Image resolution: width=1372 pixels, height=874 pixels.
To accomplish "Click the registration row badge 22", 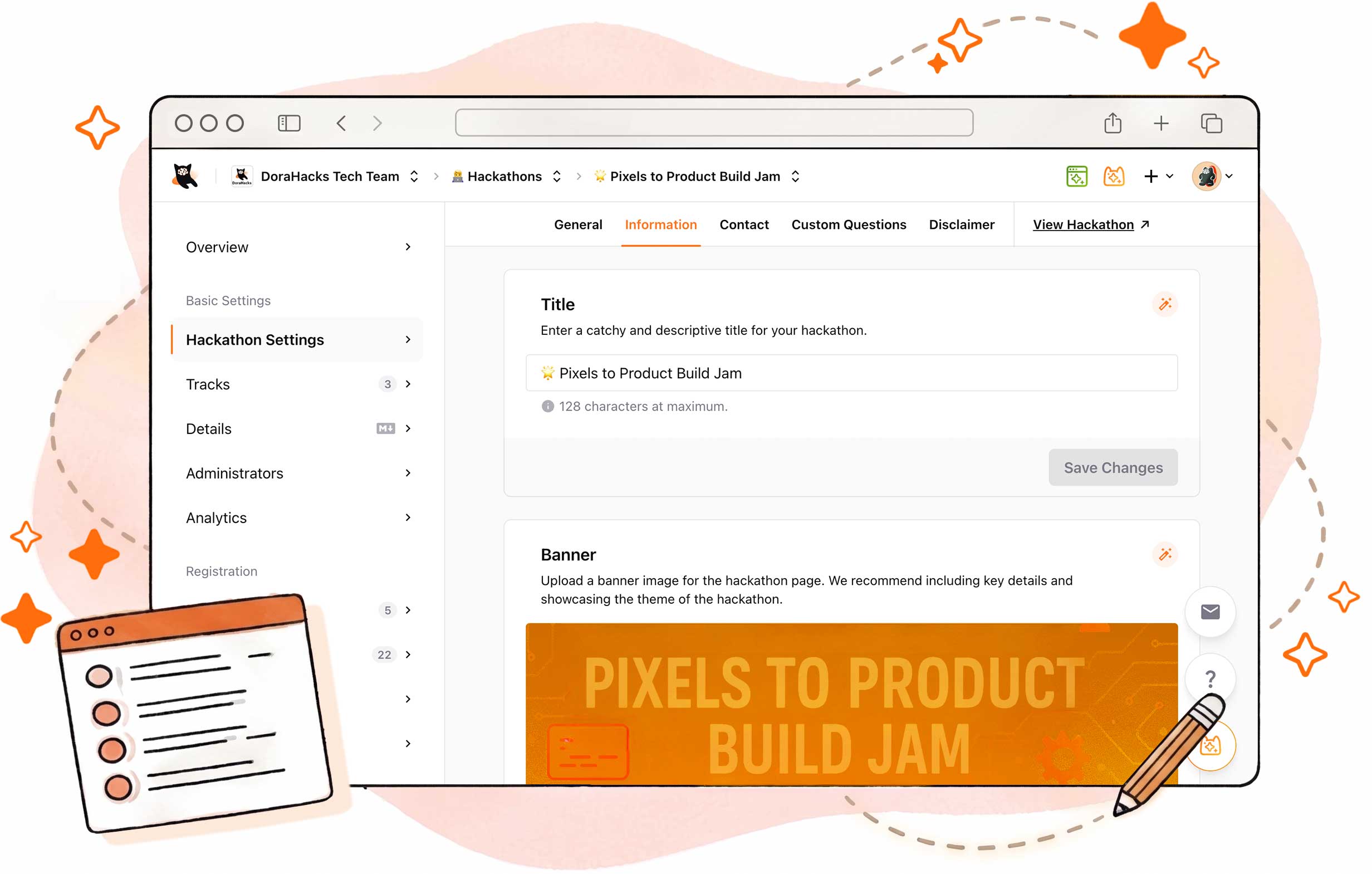I will (385, 655).
